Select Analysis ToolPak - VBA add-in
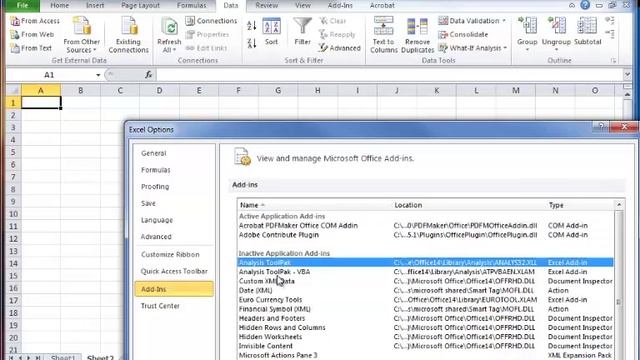 point(425,272)
